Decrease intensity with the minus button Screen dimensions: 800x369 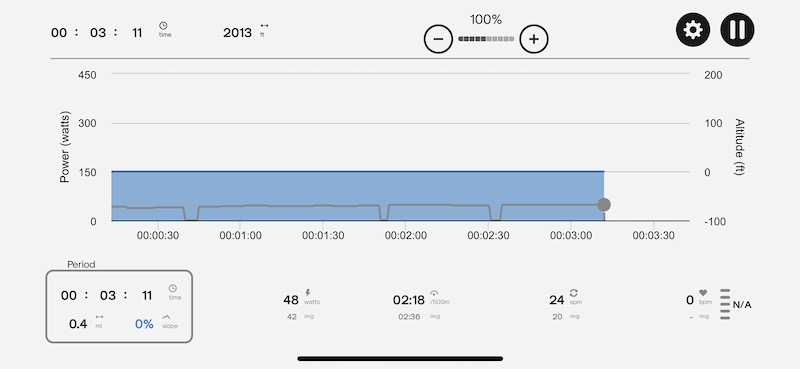pos(438,39)
